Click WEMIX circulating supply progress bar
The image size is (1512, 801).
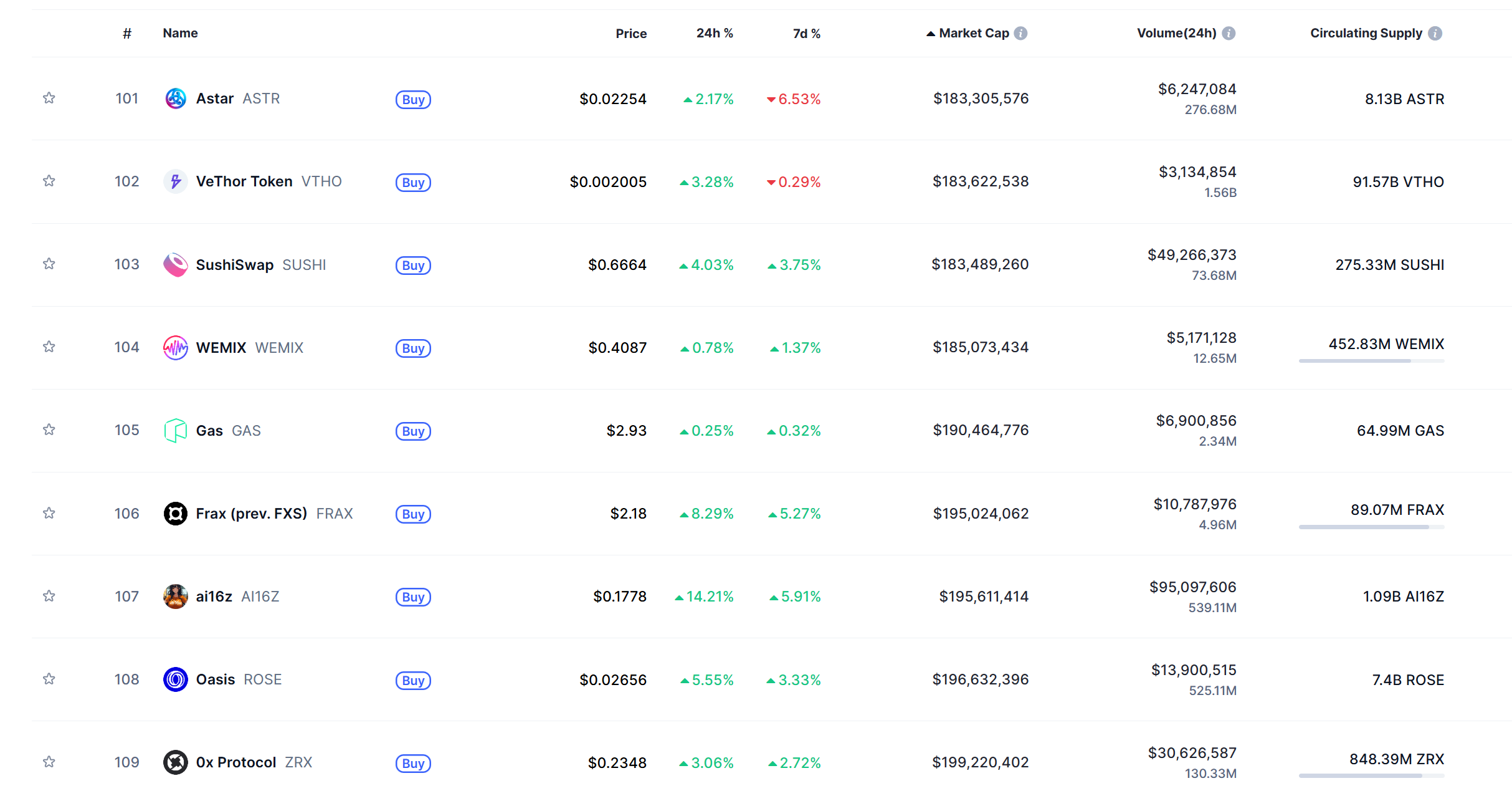[x=1371, y=361]
